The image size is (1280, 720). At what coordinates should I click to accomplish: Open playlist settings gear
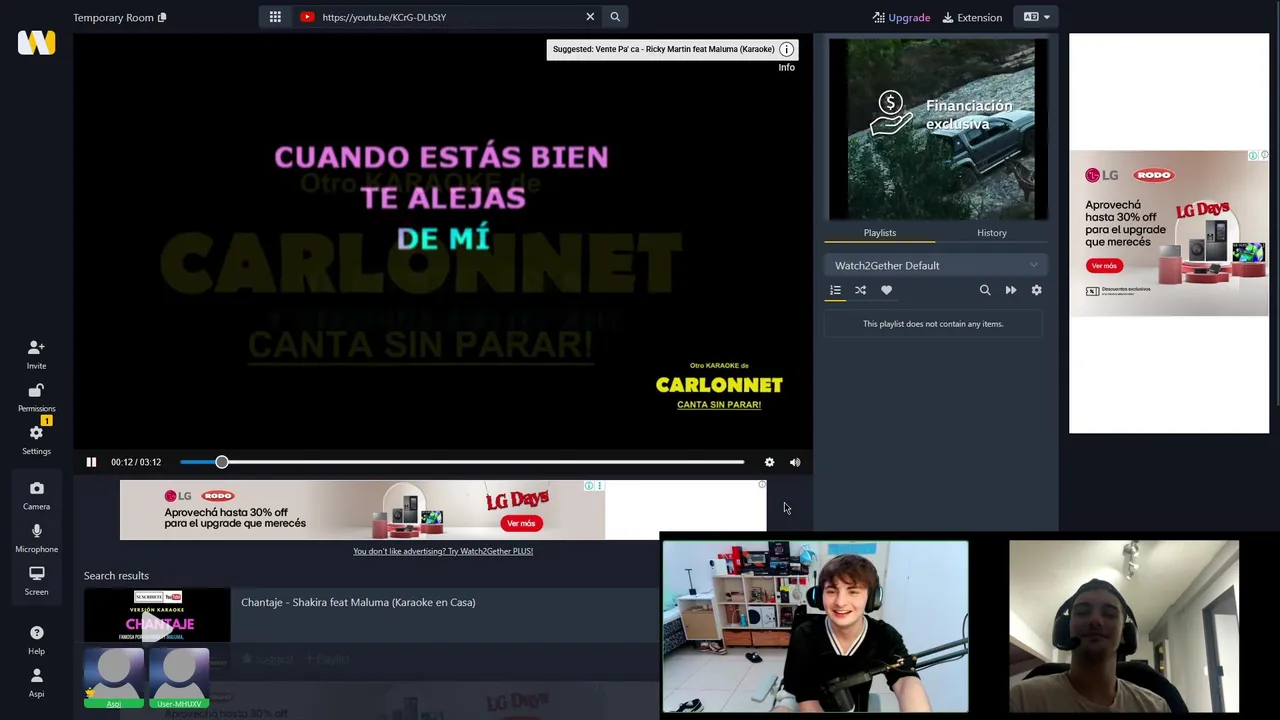point(1037,290)
